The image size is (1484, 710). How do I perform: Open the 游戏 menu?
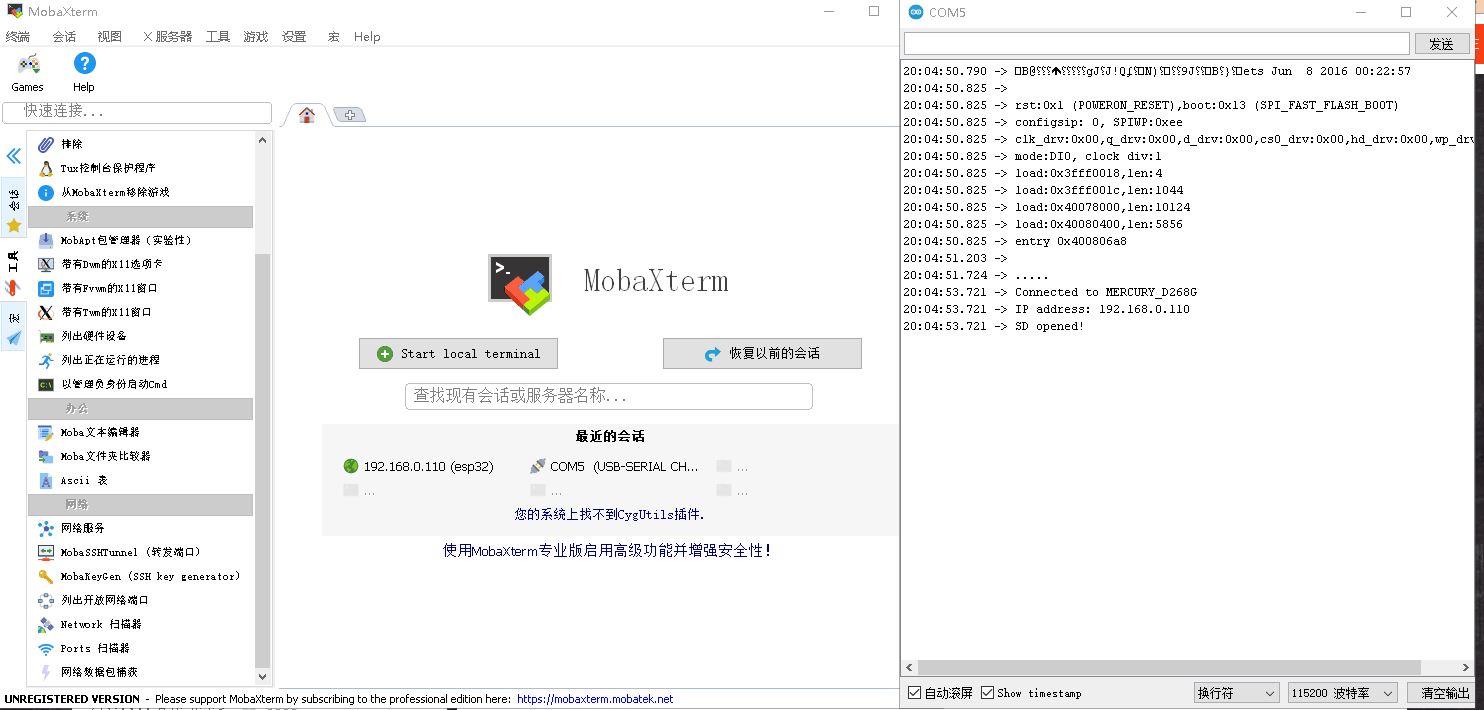coord(255,37)
